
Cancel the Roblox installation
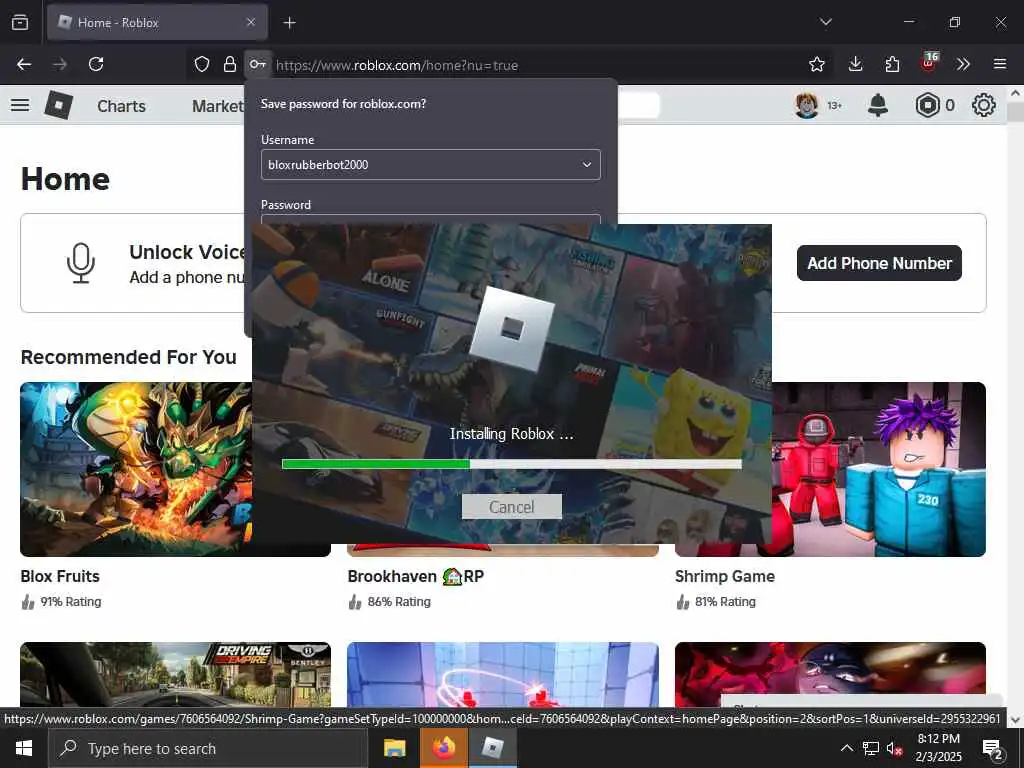pyautogui.click(x=511, y=507)
